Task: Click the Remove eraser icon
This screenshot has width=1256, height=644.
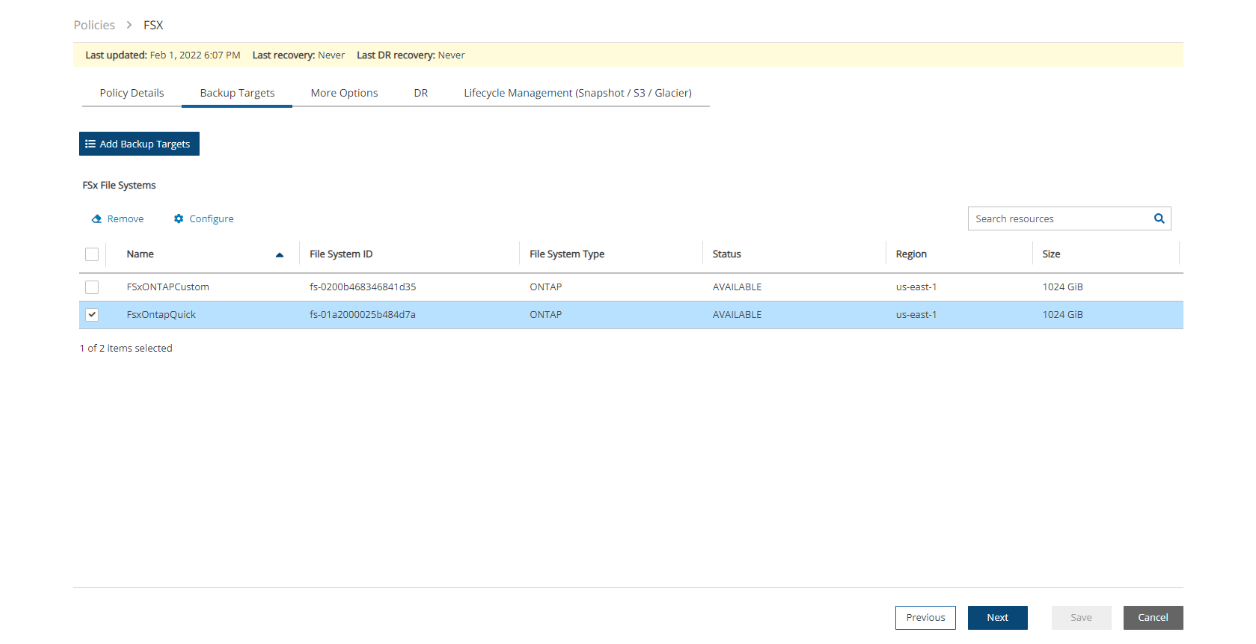Action: 97,219
